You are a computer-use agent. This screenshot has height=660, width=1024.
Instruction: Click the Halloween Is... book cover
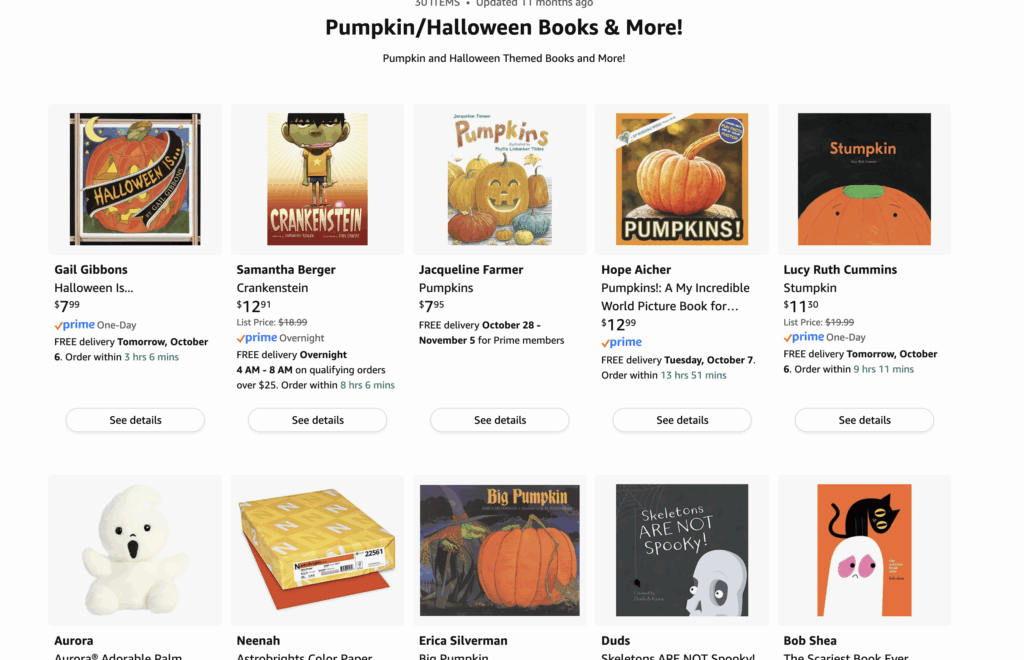pyautogui.click(x=135, y=179)
